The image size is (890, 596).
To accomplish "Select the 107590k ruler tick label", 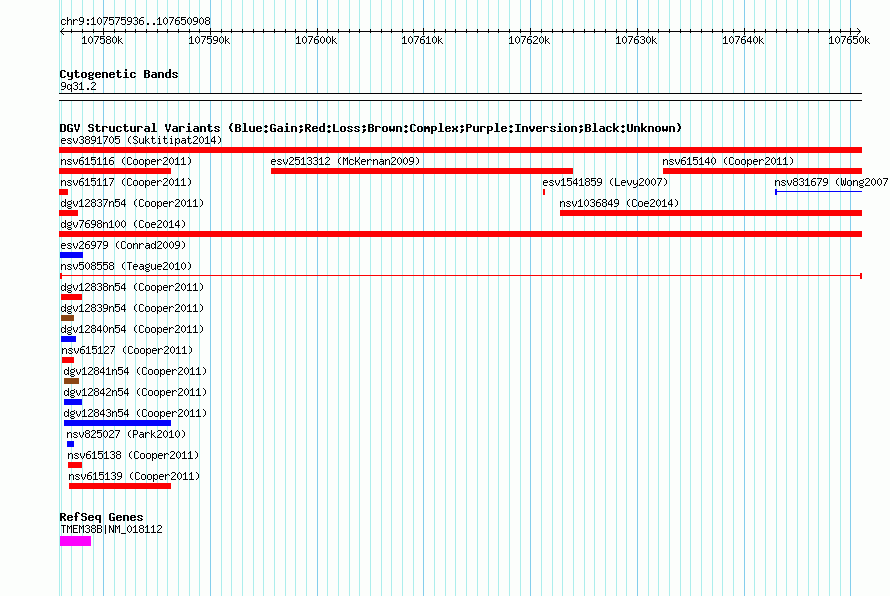I will [209, 40].
